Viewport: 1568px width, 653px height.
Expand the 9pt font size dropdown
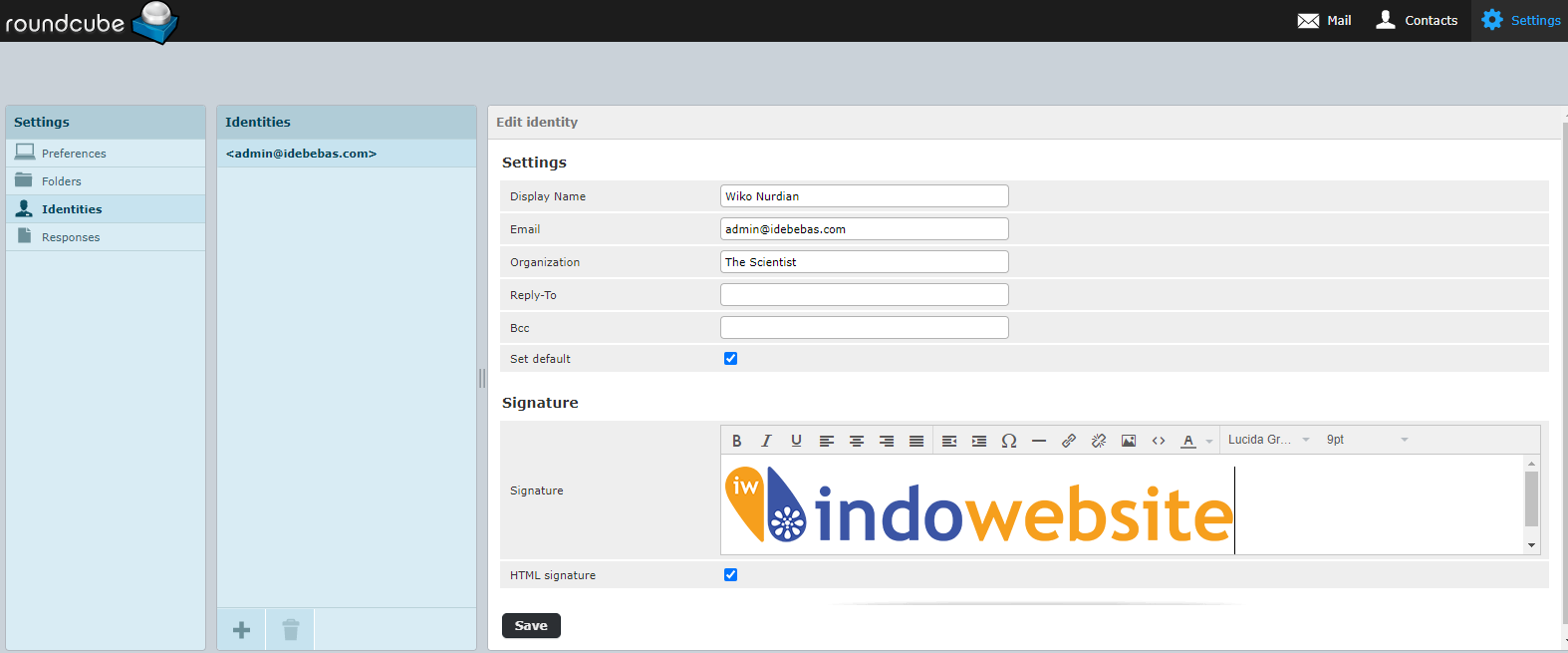tap(1366, 440)
